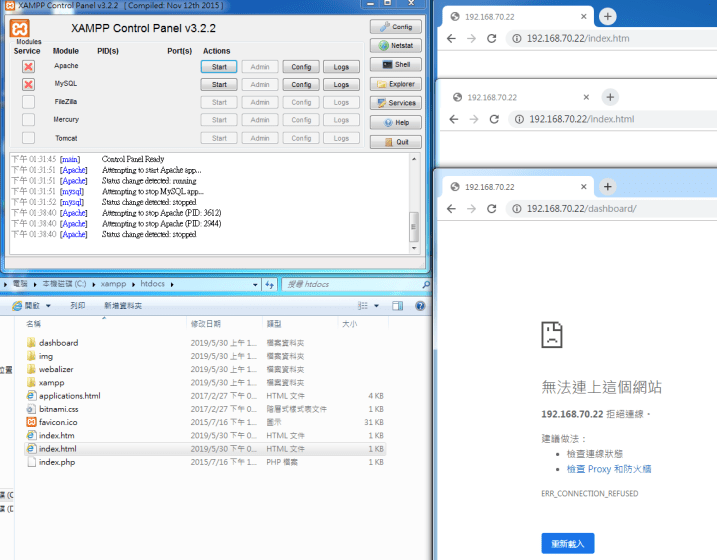717x560 pixels.
Task: Expand the address bar history dropdown in Explorer
Action: tap(257, 285)
